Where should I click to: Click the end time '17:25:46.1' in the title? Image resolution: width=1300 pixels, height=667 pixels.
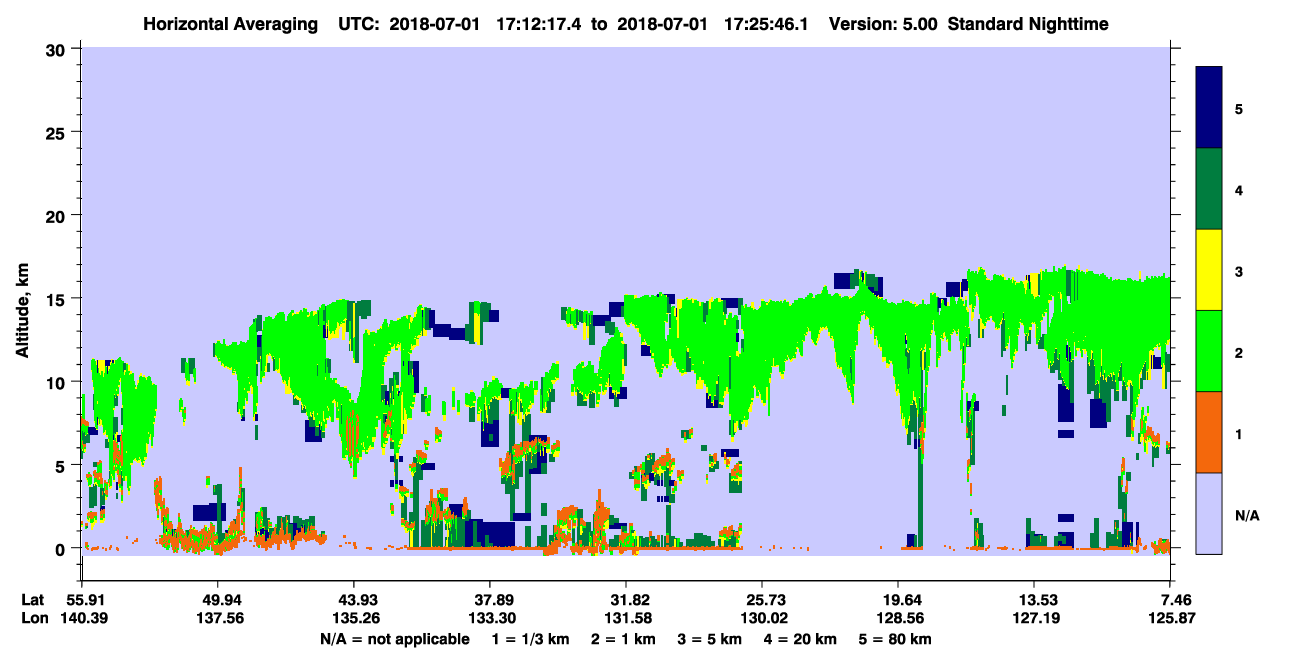[764, 23]
